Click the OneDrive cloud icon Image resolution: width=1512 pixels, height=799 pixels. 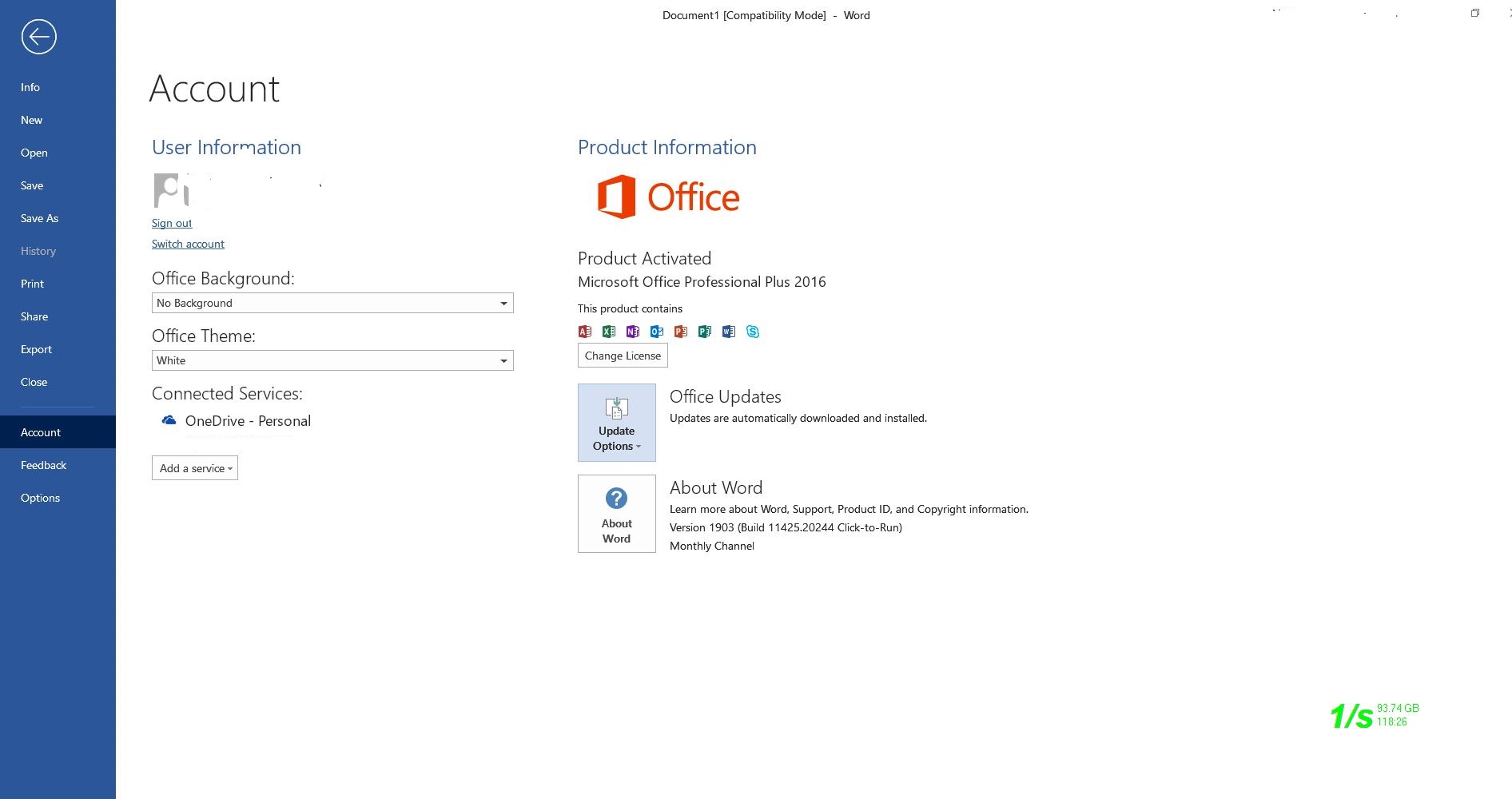tap(169, 420)
